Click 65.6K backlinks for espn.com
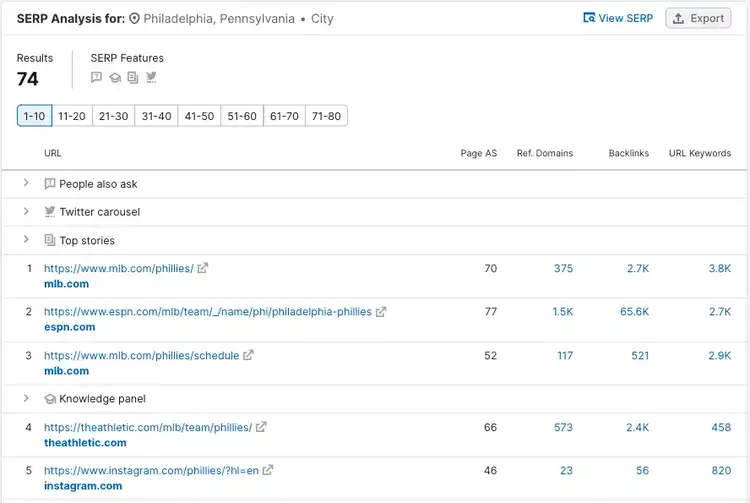The image size is (750, 503). click(x=635, y=312)
